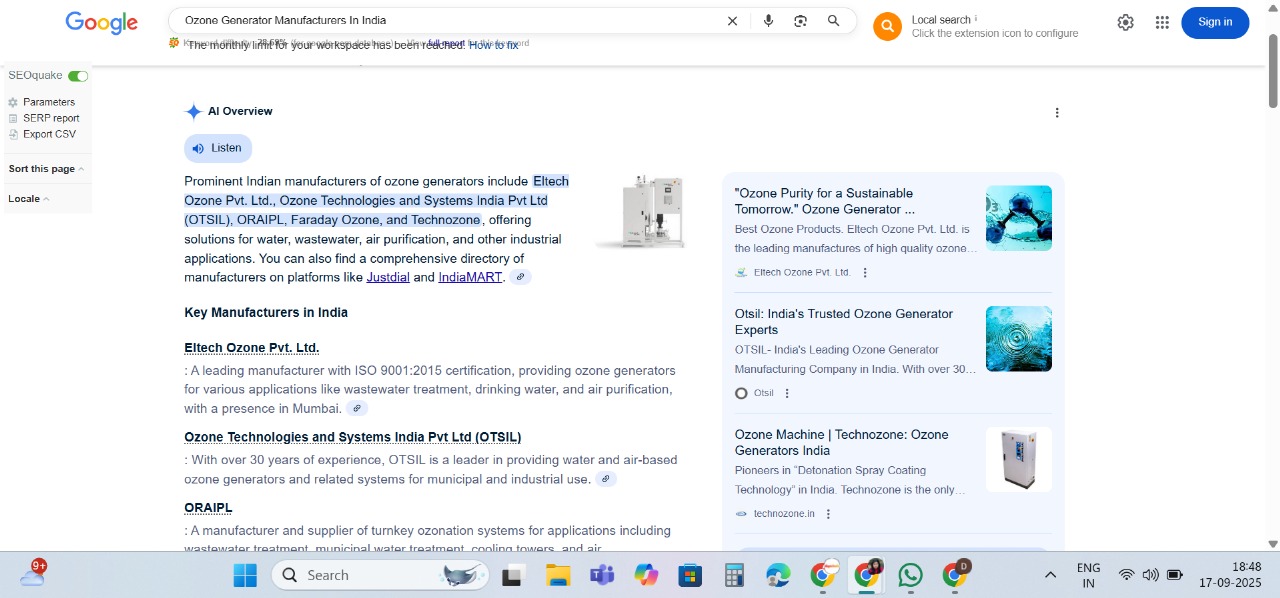Open the Google apps grid

(x=1162, y=22)
